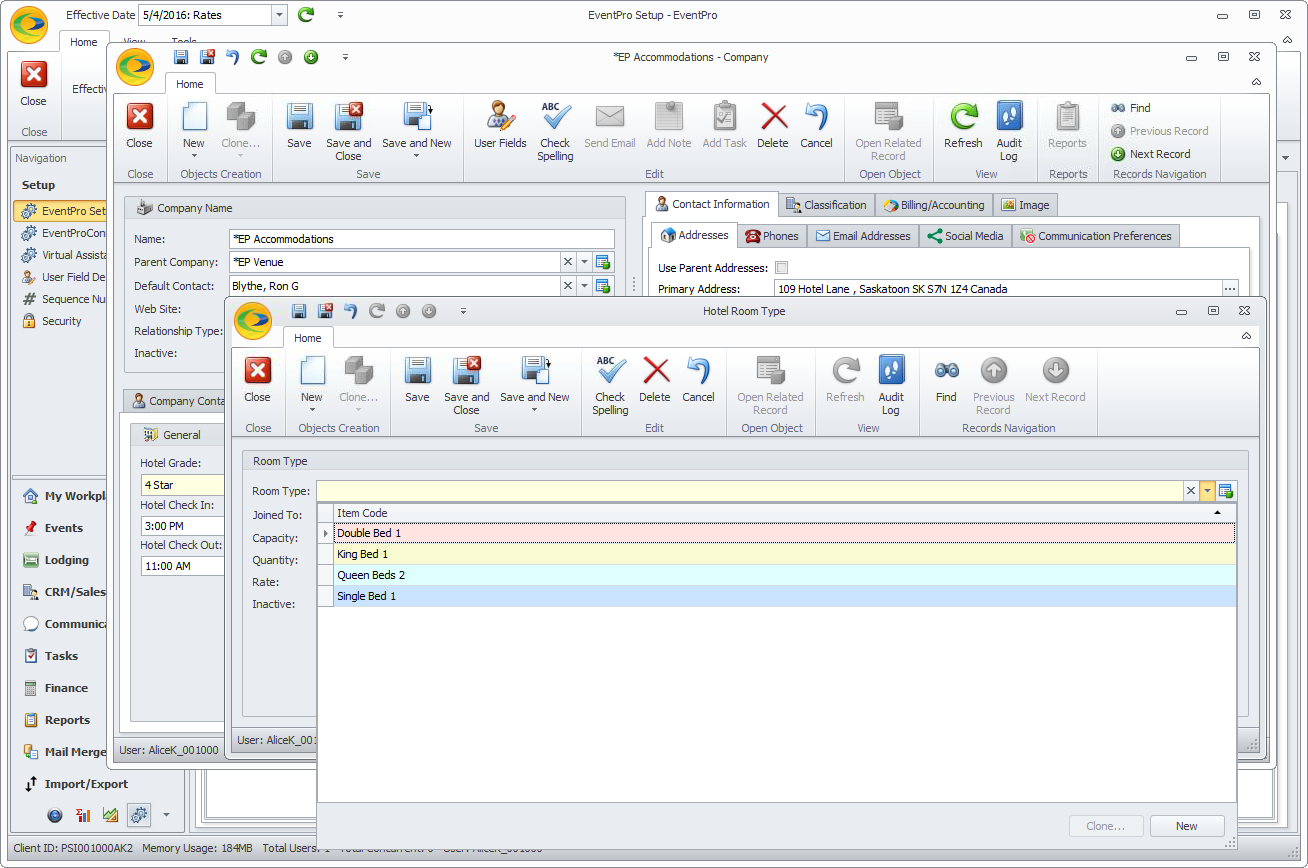
Task: Open navigation pane overflow arrow
Action: click(166, 815)
